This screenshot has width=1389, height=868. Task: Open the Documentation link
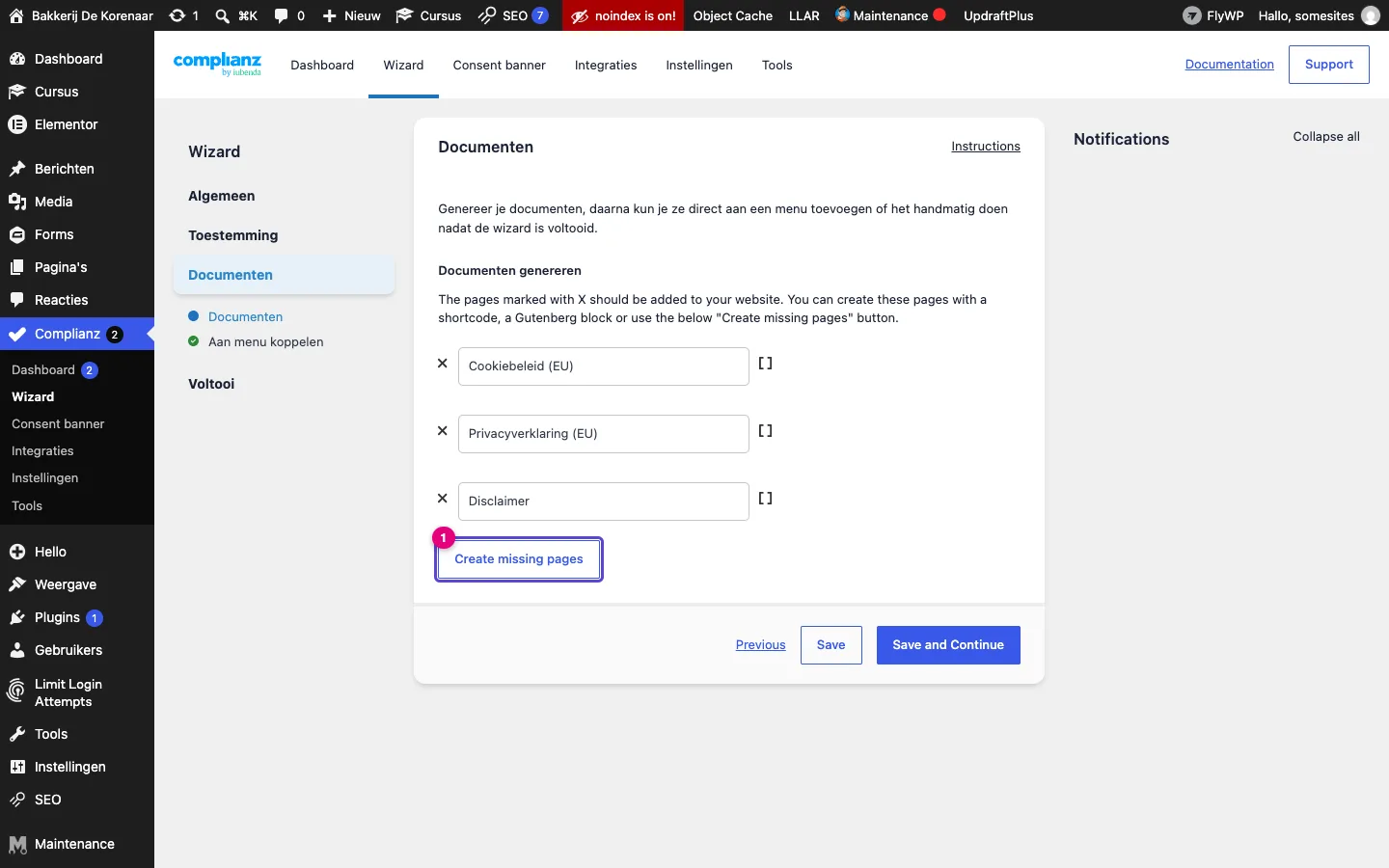coord(1230,65)
